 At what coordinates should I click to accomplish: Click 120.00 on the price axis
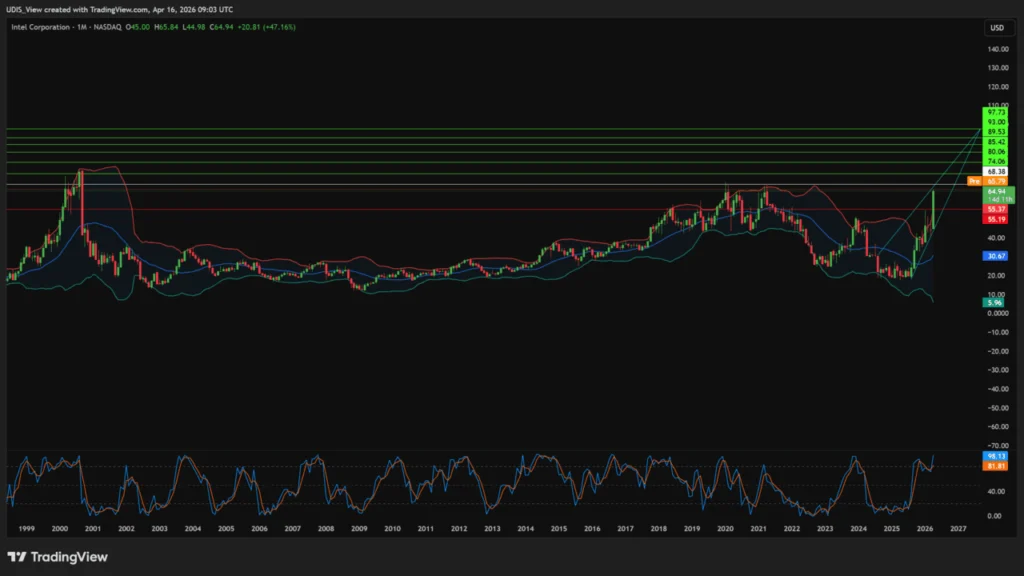(998, 87)
